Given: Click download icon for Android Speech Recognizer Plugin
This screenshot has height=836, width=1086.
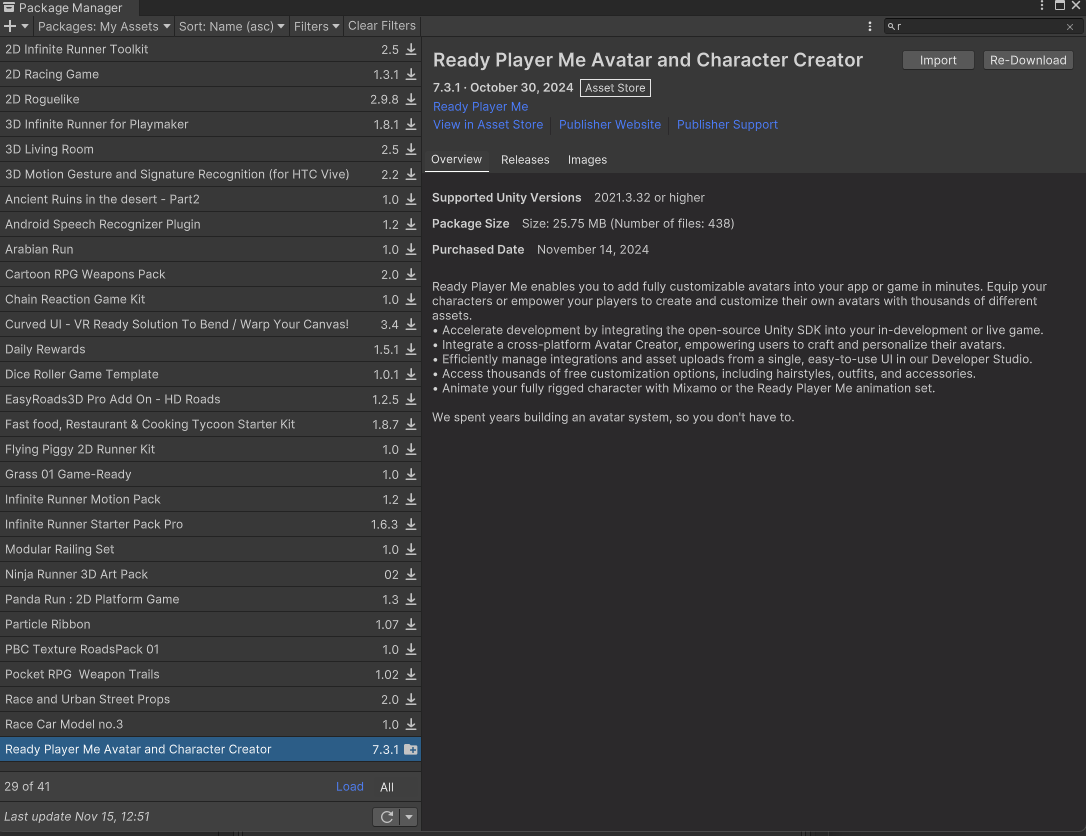Looking at the screenshot, I should (x=411, y=224).
